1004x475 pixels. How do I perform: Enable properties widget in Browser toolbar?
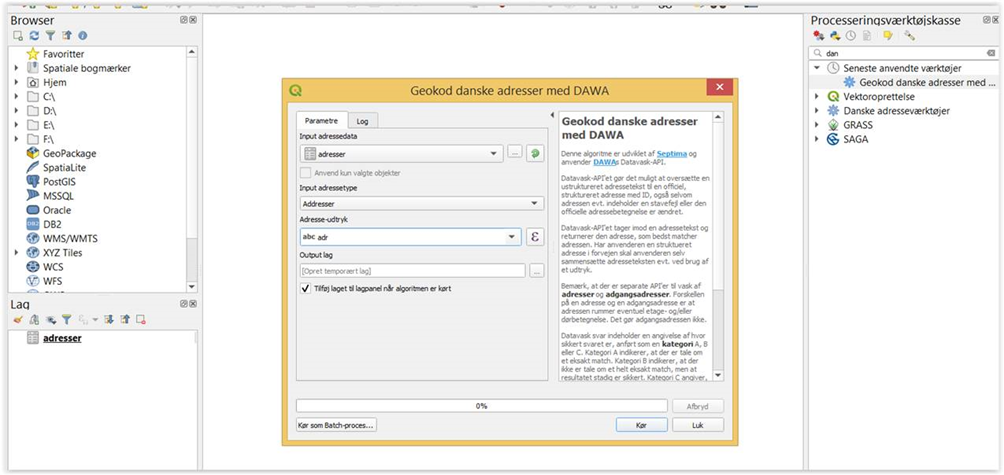pyautogui.click(x=83, y=36)
